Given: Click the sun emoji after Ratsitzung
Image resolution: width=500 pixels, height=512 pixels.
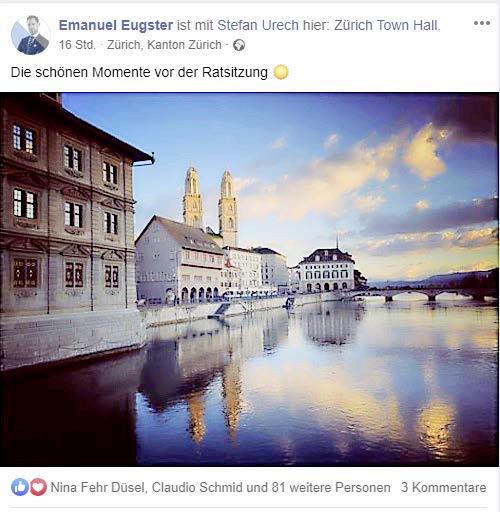Looking at the screenshot, I should click(281, 72).
